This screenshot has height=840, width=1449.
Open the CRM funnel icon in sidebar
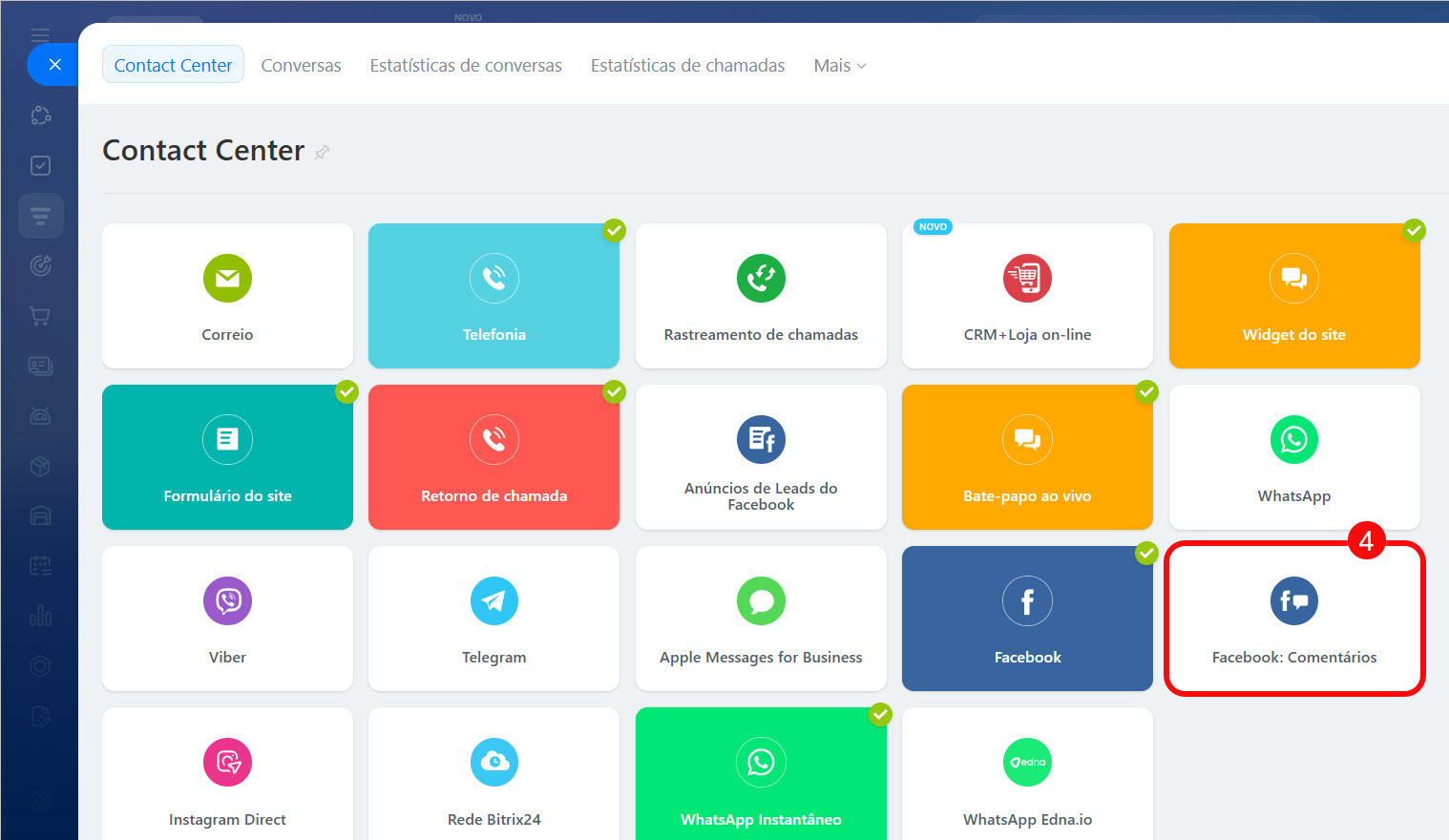point(40,216)
